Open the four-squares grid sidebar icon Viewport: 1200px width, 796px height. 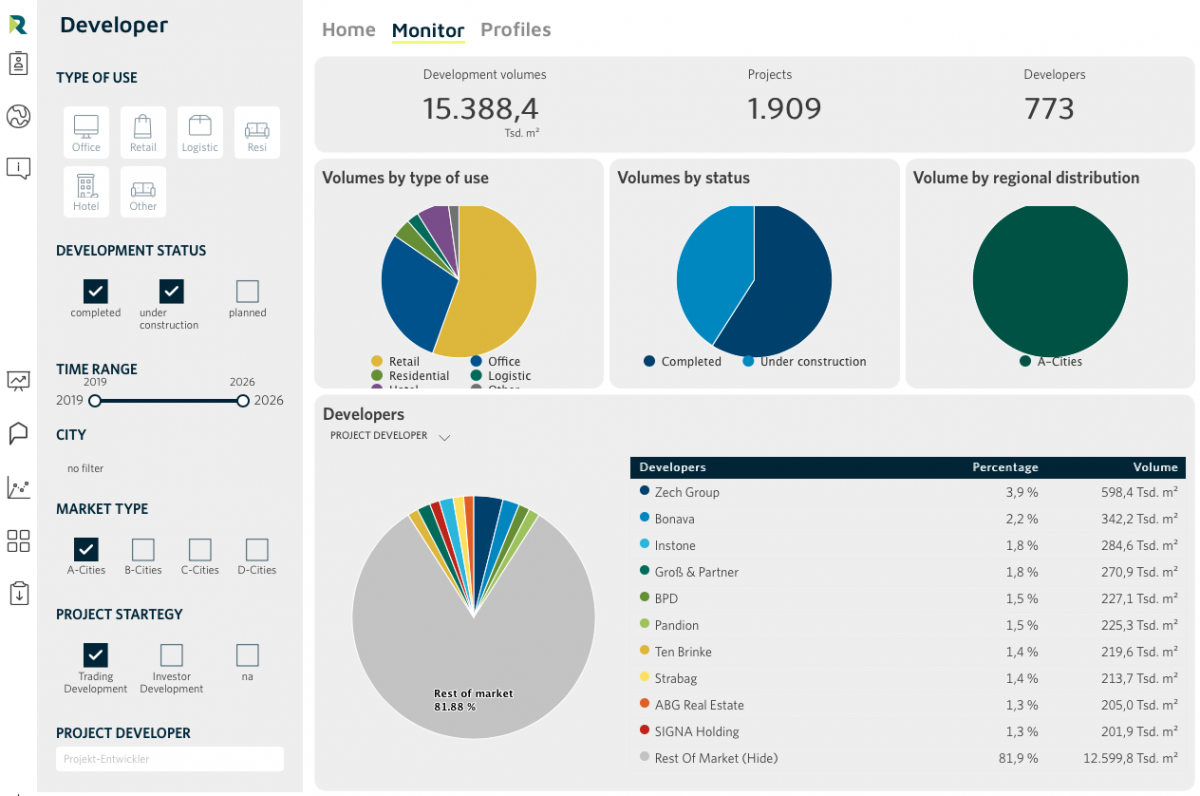[18, 541]
